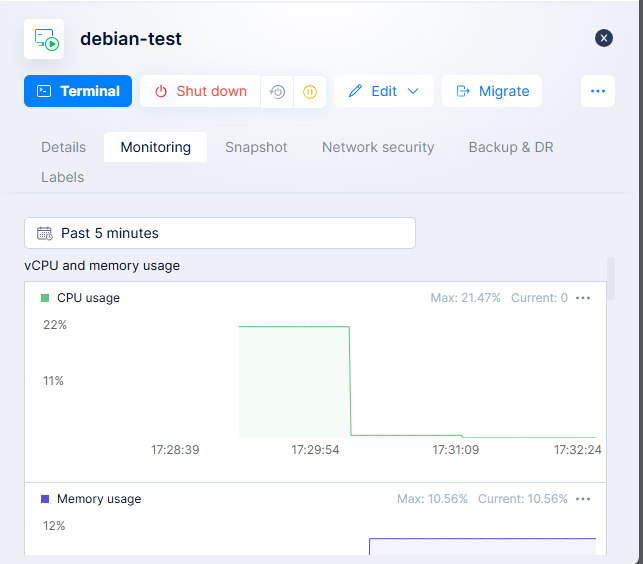The width and height of the screenshot is (643, 564).
Task: Click the restart VM icon
Action: pyautogui.click(x=277, y=92)
